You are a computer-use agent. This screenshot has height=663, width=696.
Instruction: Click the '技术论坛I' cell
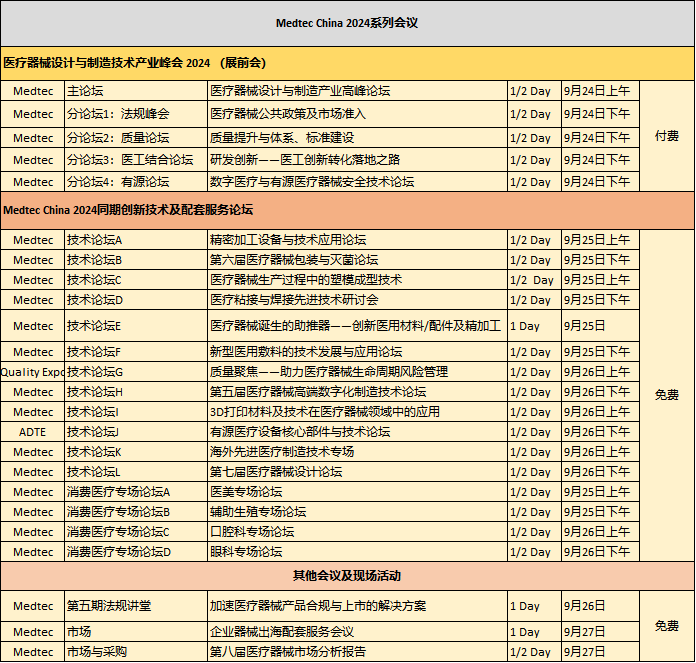[x=136, y=412]
